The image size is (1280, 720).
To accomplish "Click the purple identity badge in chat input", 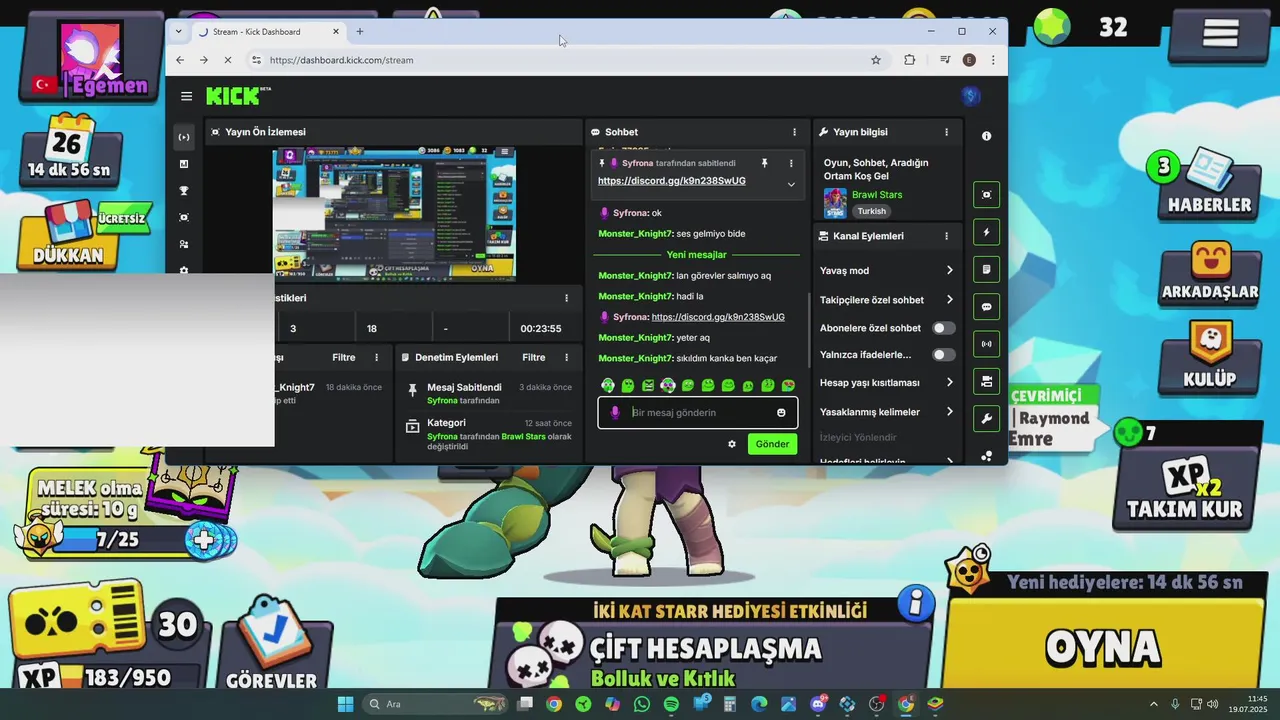I will click(x=615, y=412).
